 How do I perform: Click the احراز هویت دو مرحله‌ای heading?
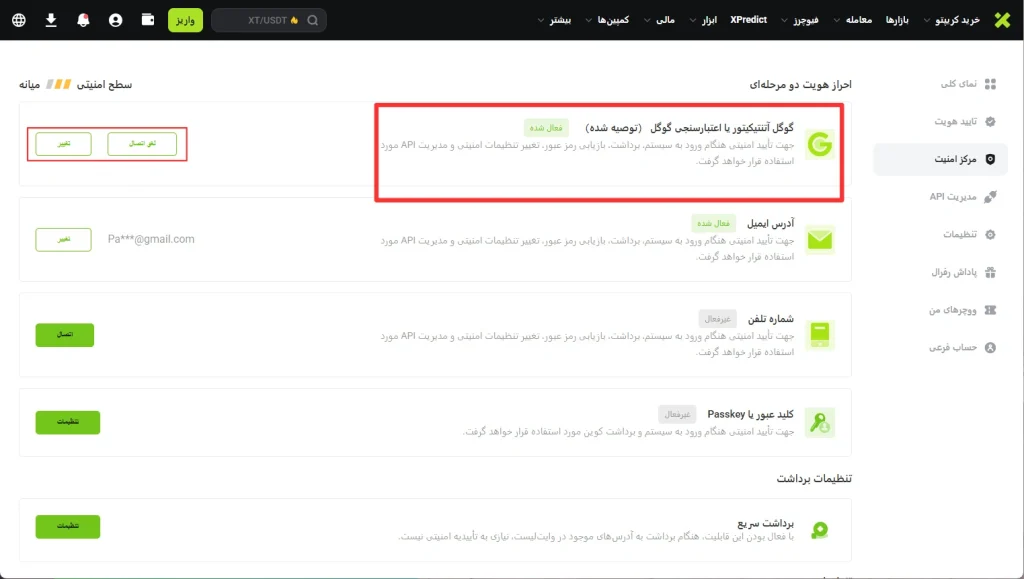[800, 84]
